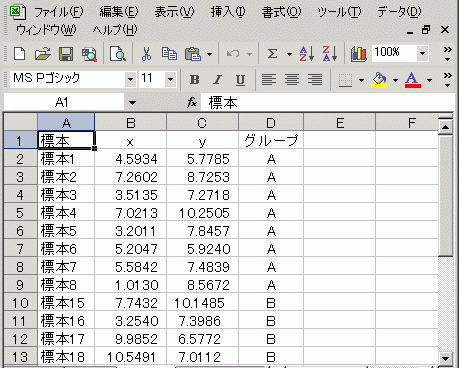Select column D header
The height and width of the screenshot is (368, 459).
[x=271, y=123]
